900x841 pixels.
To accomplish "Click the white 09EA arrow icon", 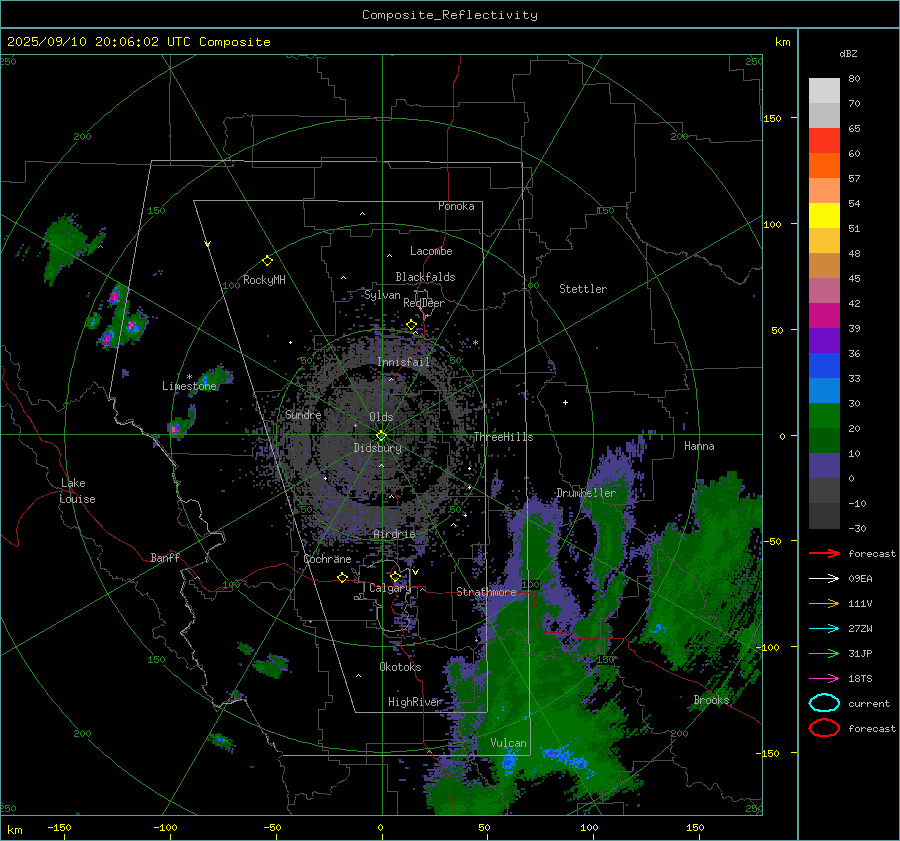I will 824,579.
